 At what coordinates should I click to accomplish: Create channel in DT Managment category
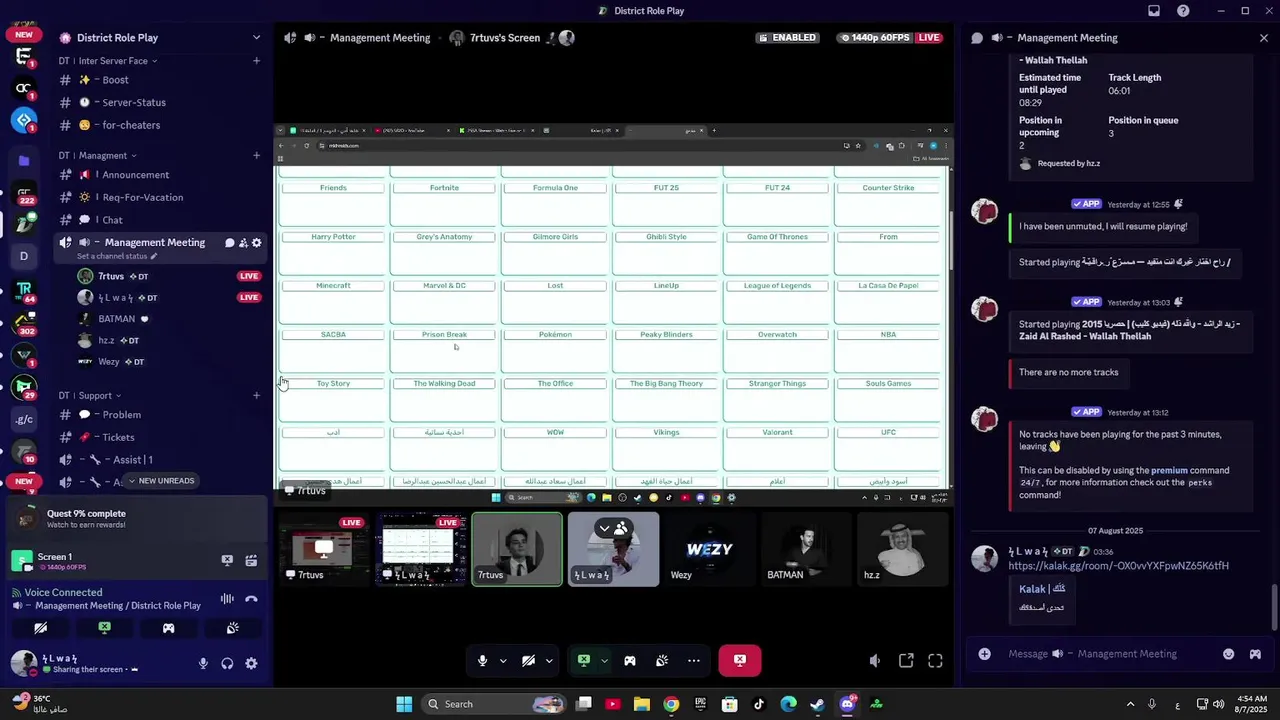click(256, 156)
